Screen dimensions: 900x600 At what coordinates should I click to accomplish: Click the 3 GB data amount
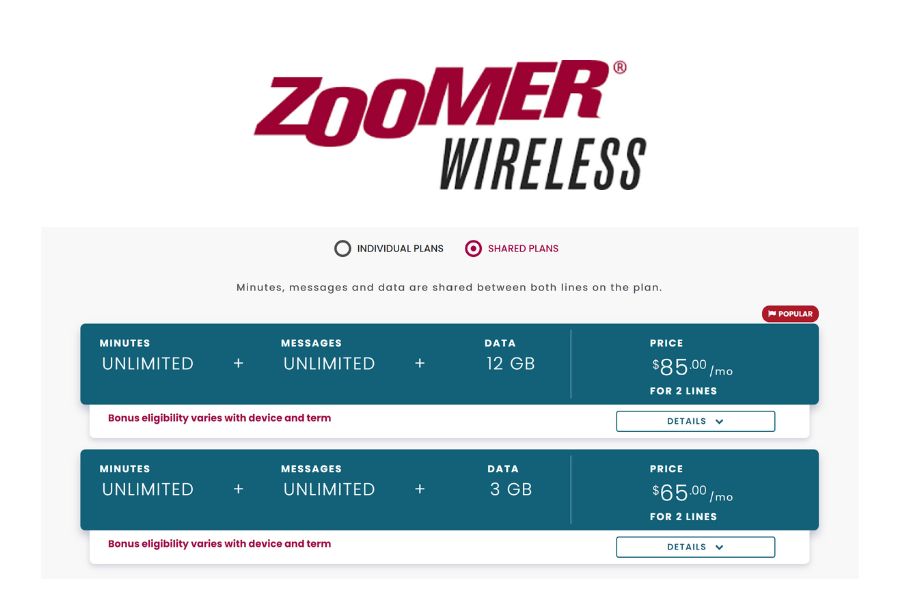pyautogui.click(x=510, y=490)
